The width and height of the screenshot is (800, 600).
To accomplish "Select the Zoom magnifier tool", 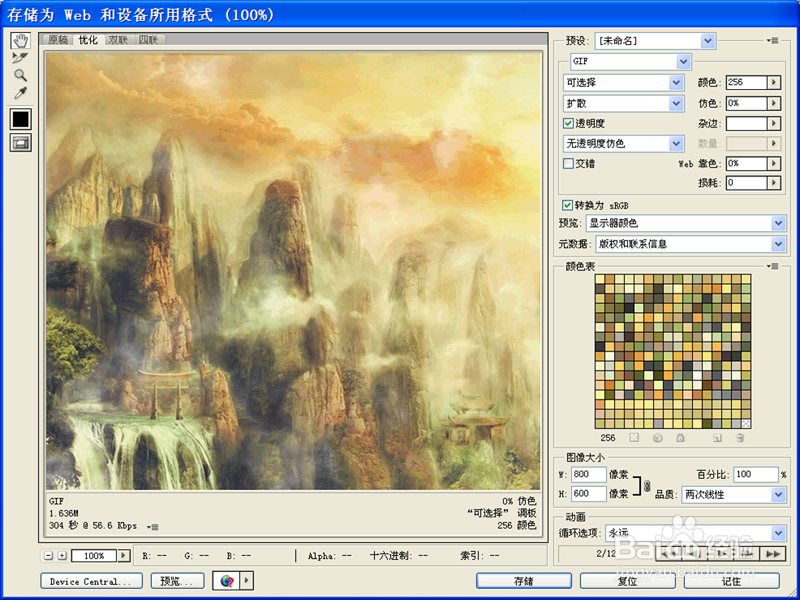I will pos(20,75).
